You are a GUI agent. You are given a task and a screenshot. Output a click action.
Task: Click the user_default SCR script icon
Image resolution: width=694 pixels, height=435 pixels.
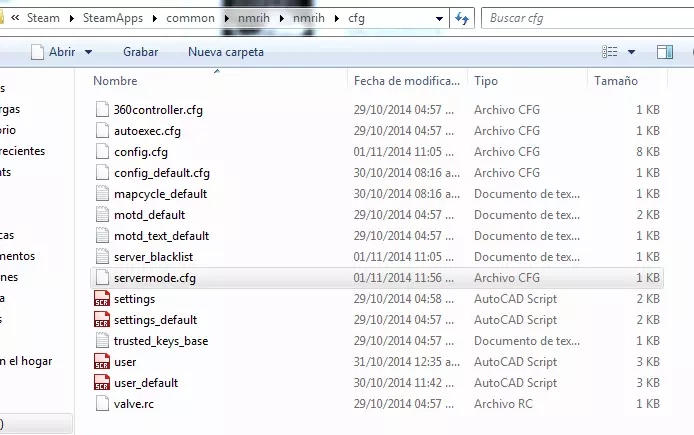click(x=102, y=382)
